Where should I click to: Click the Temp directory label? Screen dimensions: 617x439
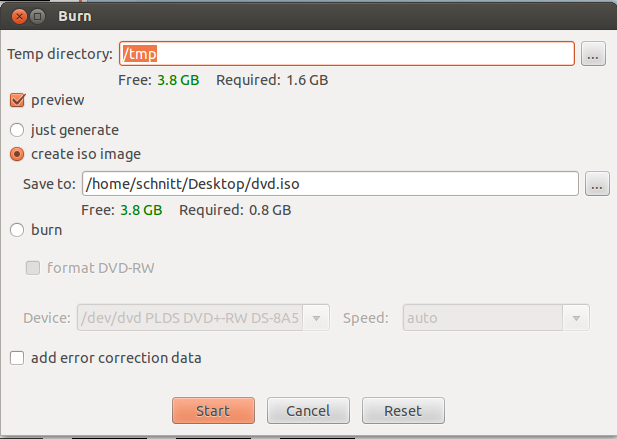pyautogui.click(x=59, y=54)
